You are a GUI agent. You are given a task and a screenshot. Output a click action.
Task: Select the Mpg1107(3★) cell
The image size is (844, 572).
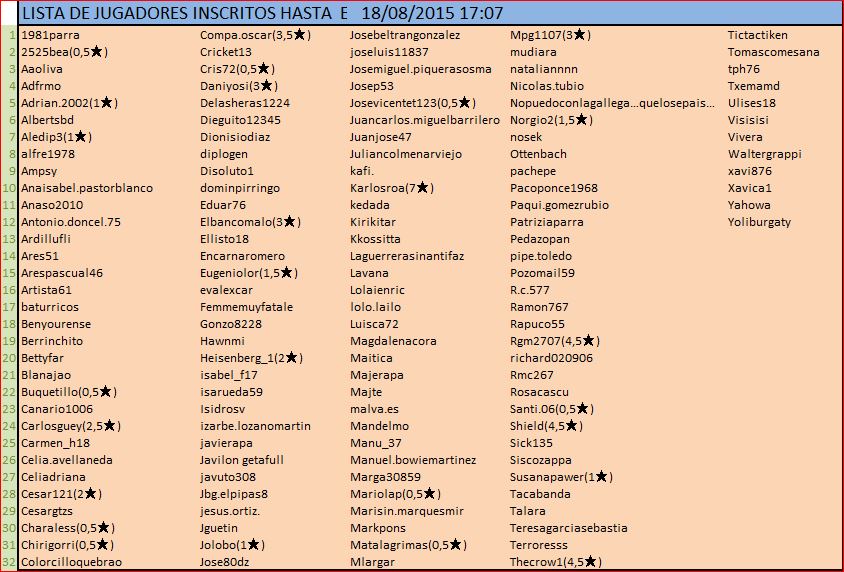coord(550,35)
